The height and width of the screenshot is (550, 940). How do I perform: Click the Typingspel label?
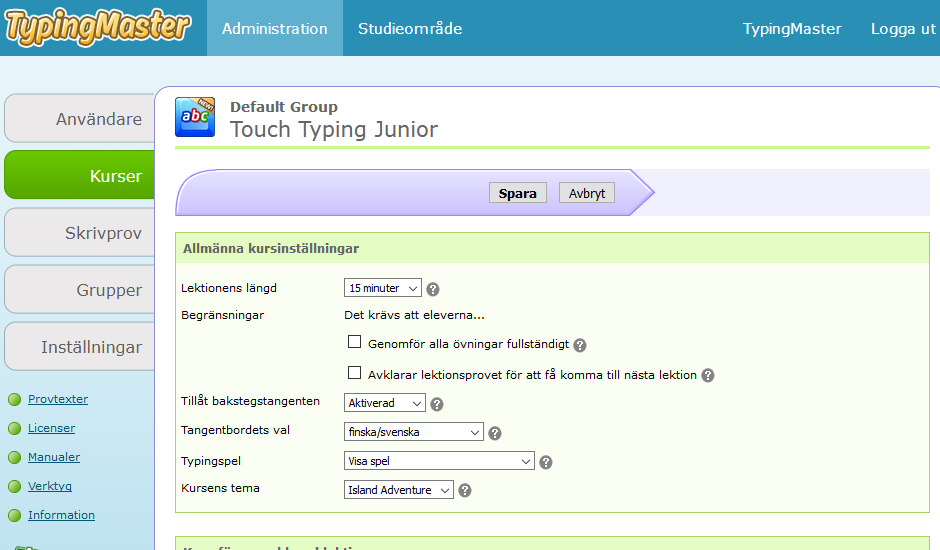(211, 461)
